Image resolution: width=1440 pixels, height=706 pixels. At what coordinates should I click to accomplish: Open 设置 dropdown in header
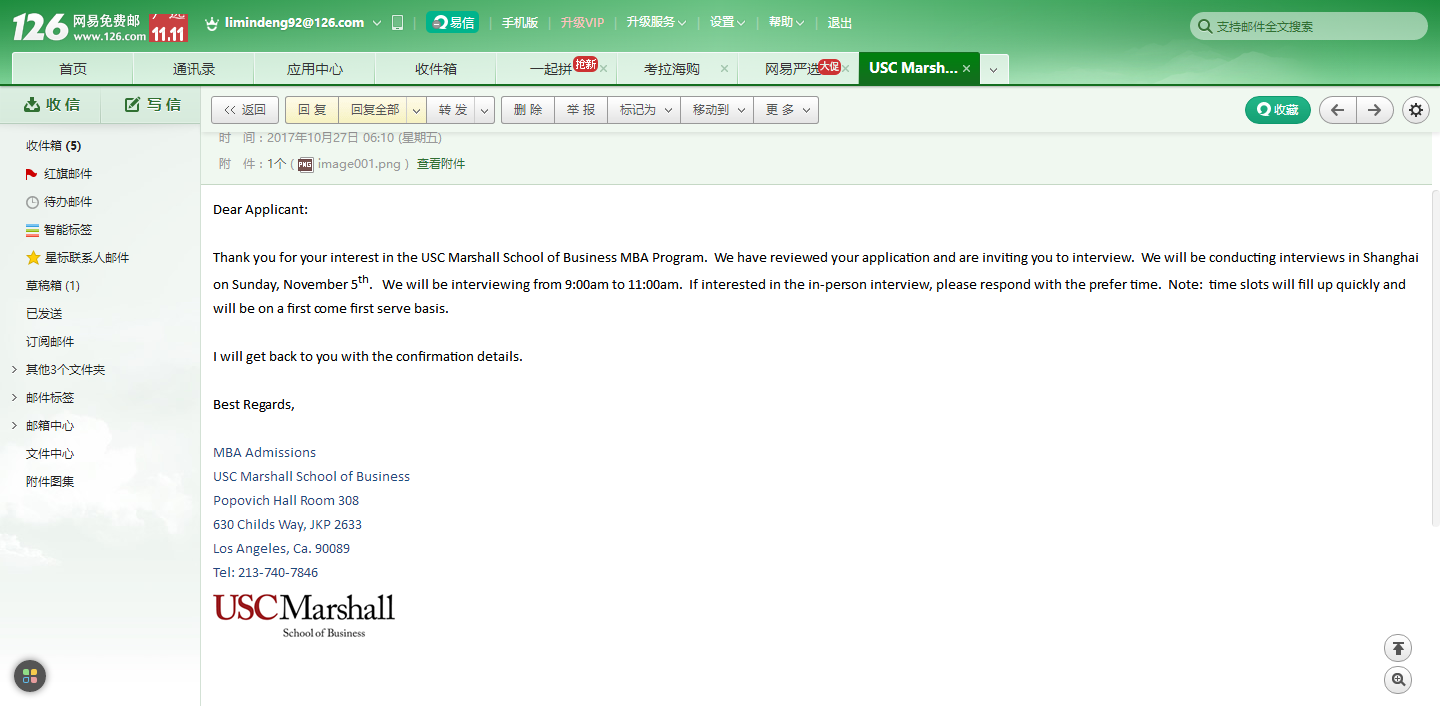727,23
